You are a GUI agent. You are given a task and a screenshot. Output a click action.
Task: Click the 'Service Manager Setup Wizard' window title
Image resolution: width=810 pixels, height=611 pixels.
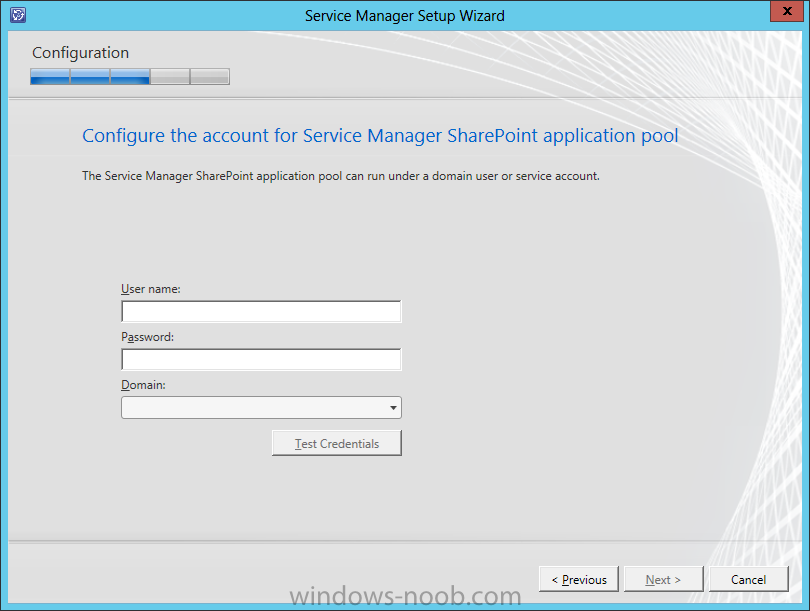coord(404,16)
